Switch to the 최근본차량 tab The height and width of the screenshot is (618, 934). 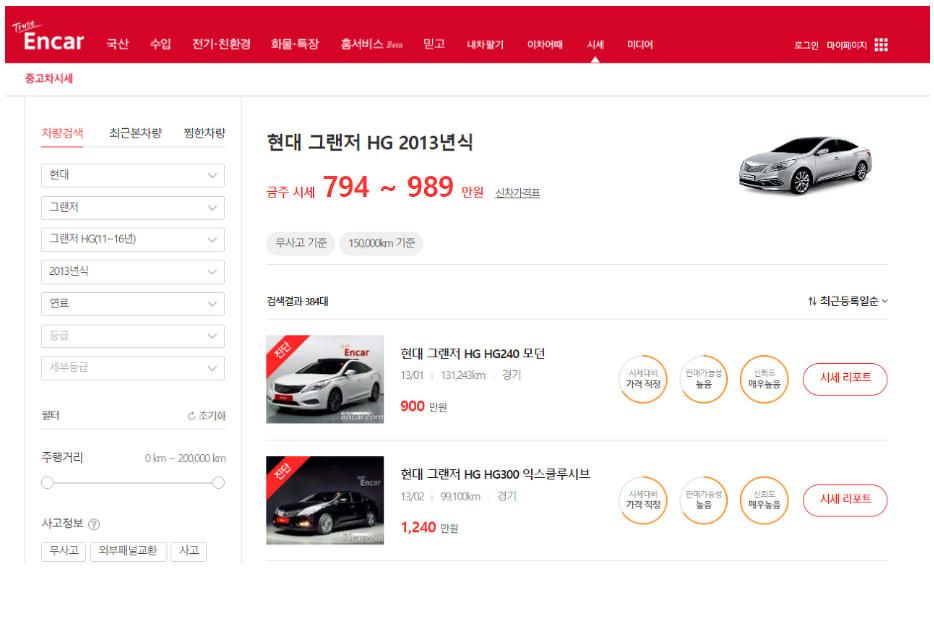pos(135,133)
